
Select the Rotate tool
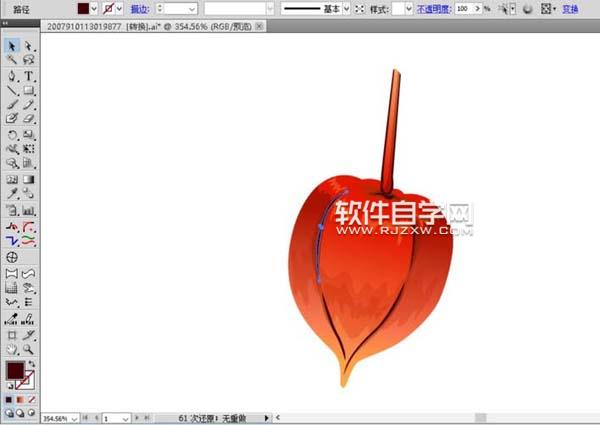pos(12,135)
